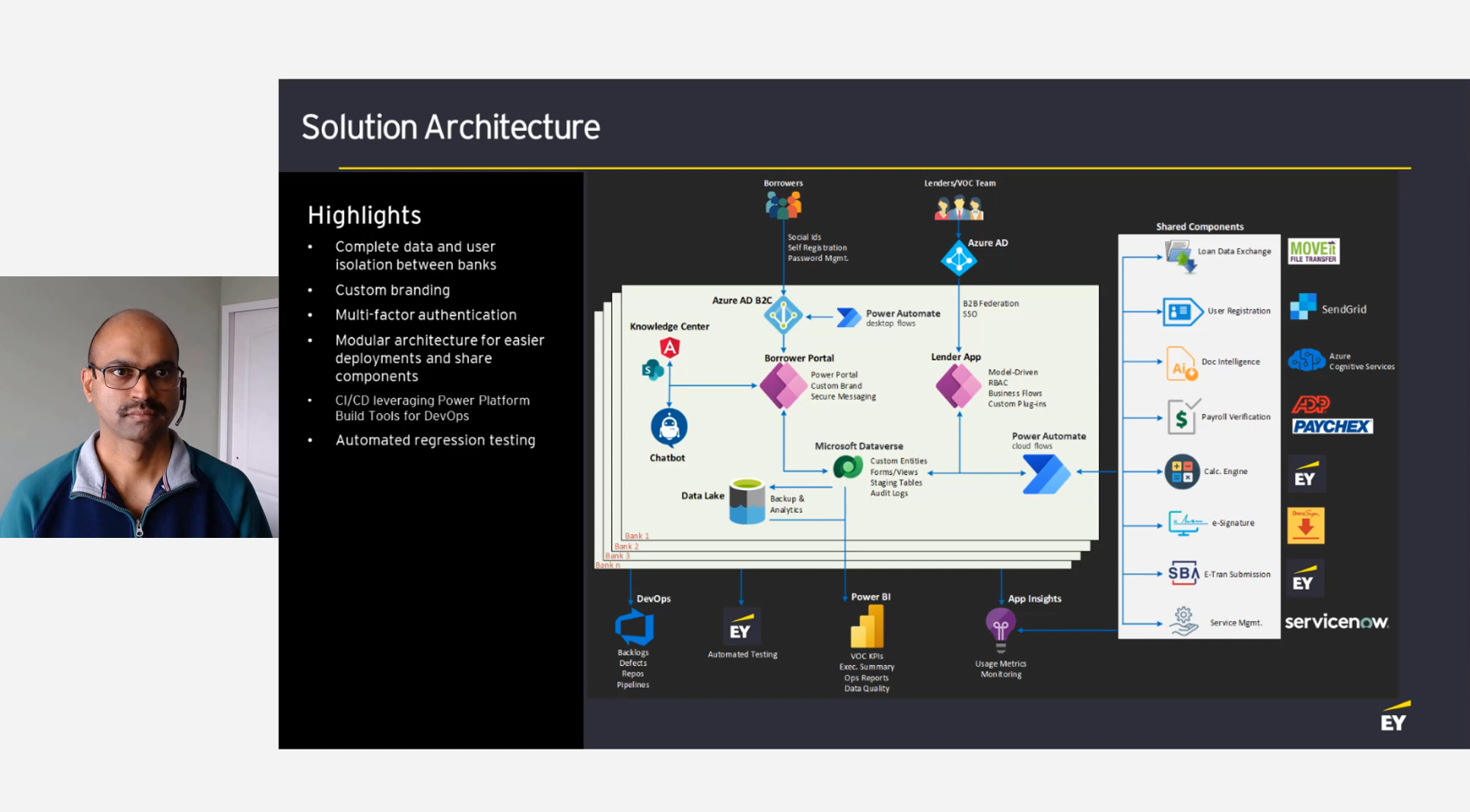Click the Lender App Power Apps icon
The width and height of the screenshot is (1470, 812).
coord(958,386)
